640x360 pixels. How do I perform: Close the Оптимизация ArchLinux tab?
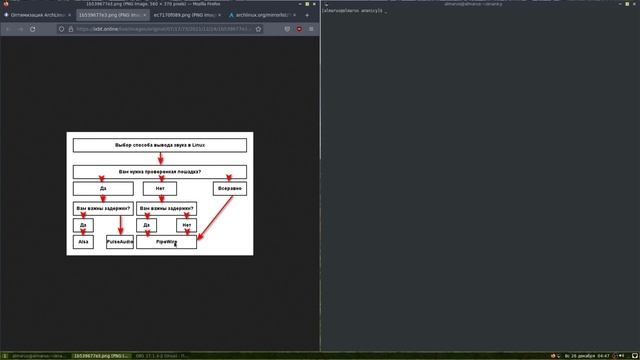pyautogui.click(x=69, y=15)
